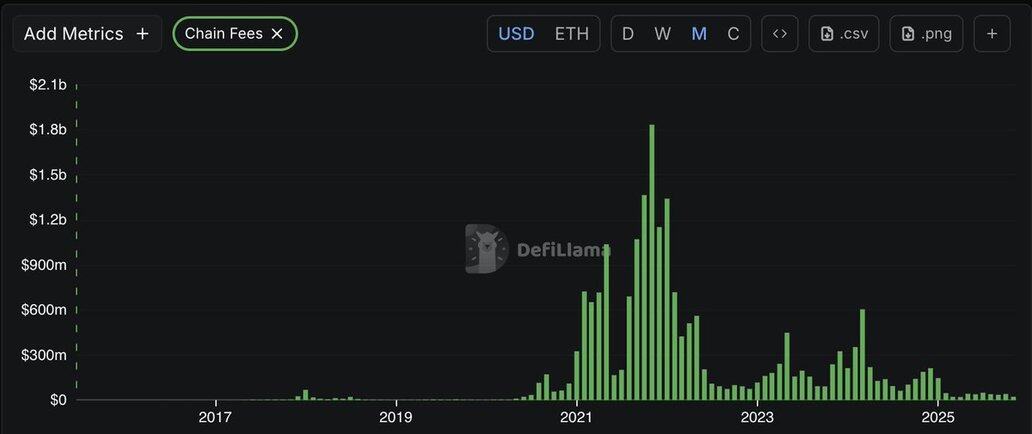Viewport: 1032px width, 434px height.
Task: Click the $2.1b y-axis label
Action: 48,85
